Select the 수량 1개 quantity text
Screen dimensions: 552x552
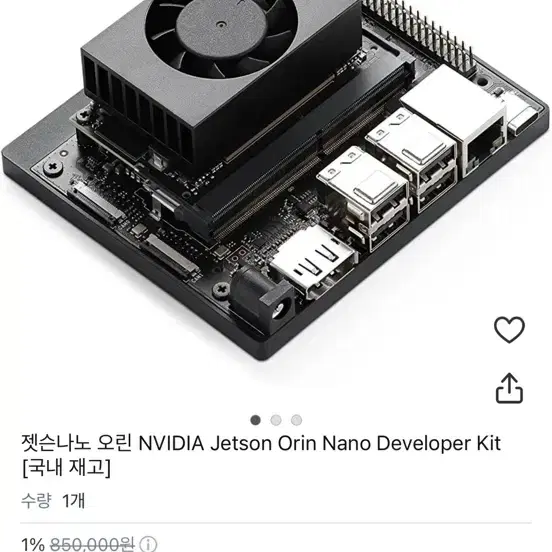[53, 500]
